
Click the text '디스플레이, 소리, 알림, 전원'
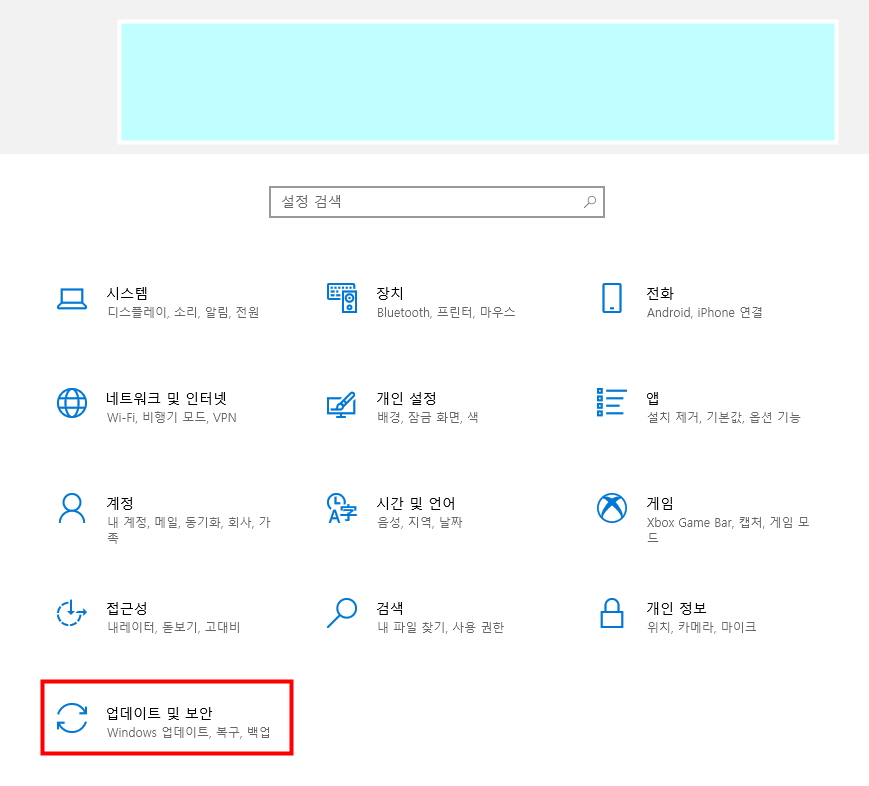183,312
